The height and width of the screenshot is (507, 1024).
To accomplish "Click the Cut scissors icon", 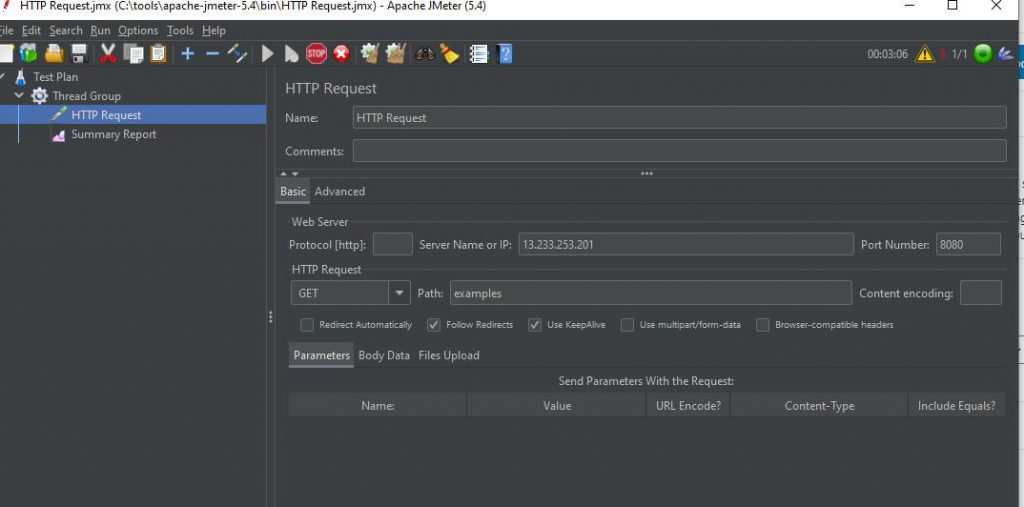I will point(108,54).
